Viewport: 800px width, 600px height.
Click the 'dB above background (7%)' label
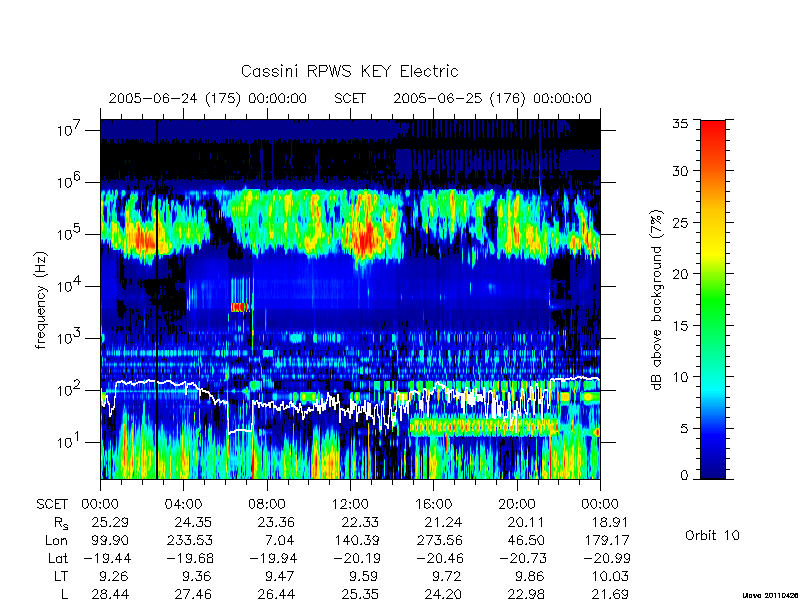657,300
